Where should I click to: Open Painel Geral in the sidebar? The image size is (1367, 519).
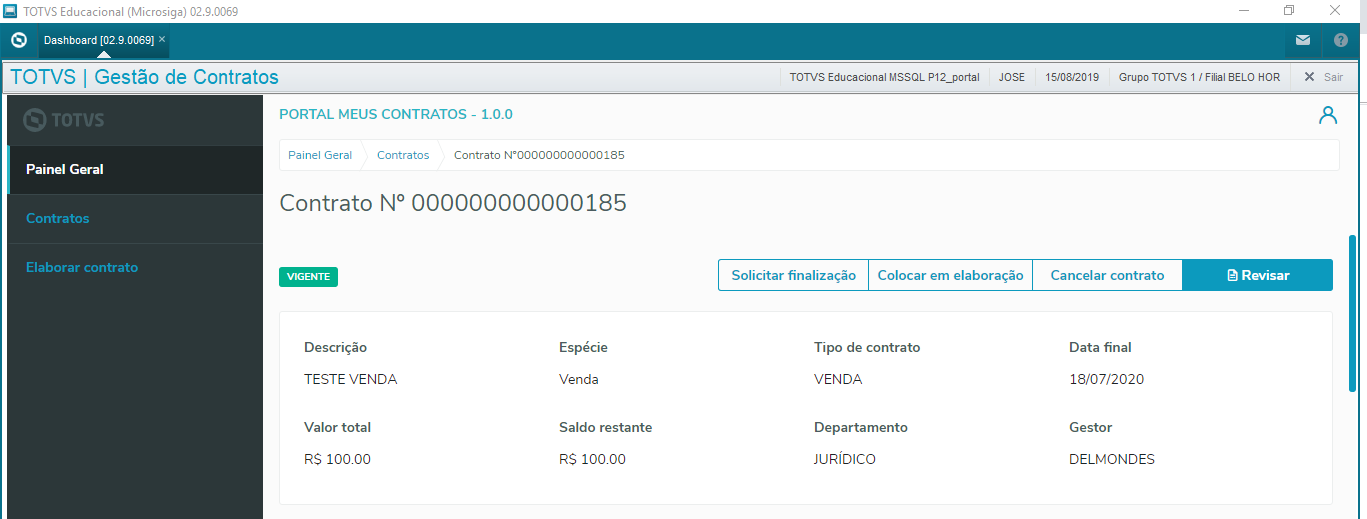pos(135,170)
